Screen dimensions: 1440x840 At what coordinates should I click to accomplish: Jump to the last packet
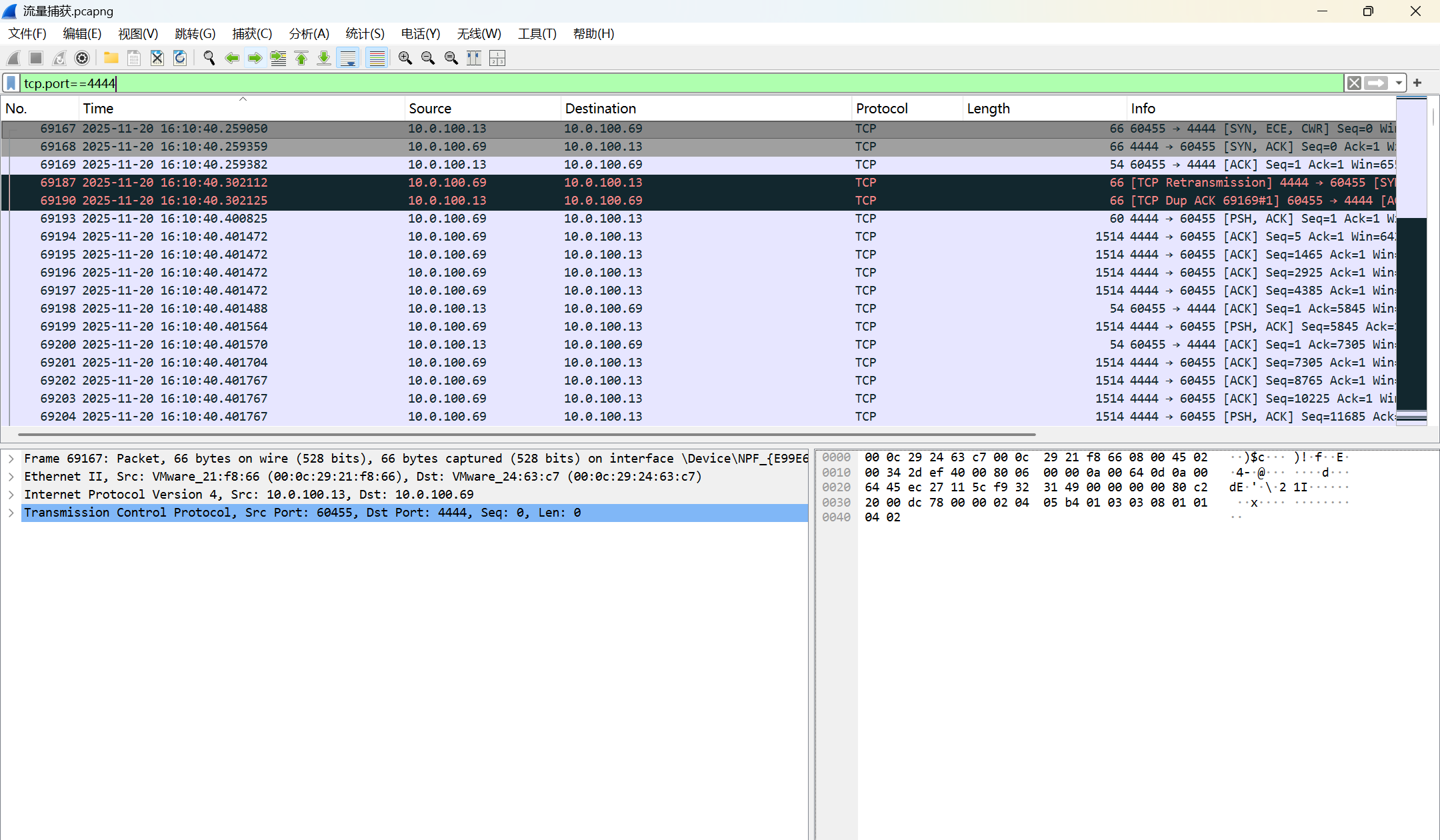pos(324,59)
